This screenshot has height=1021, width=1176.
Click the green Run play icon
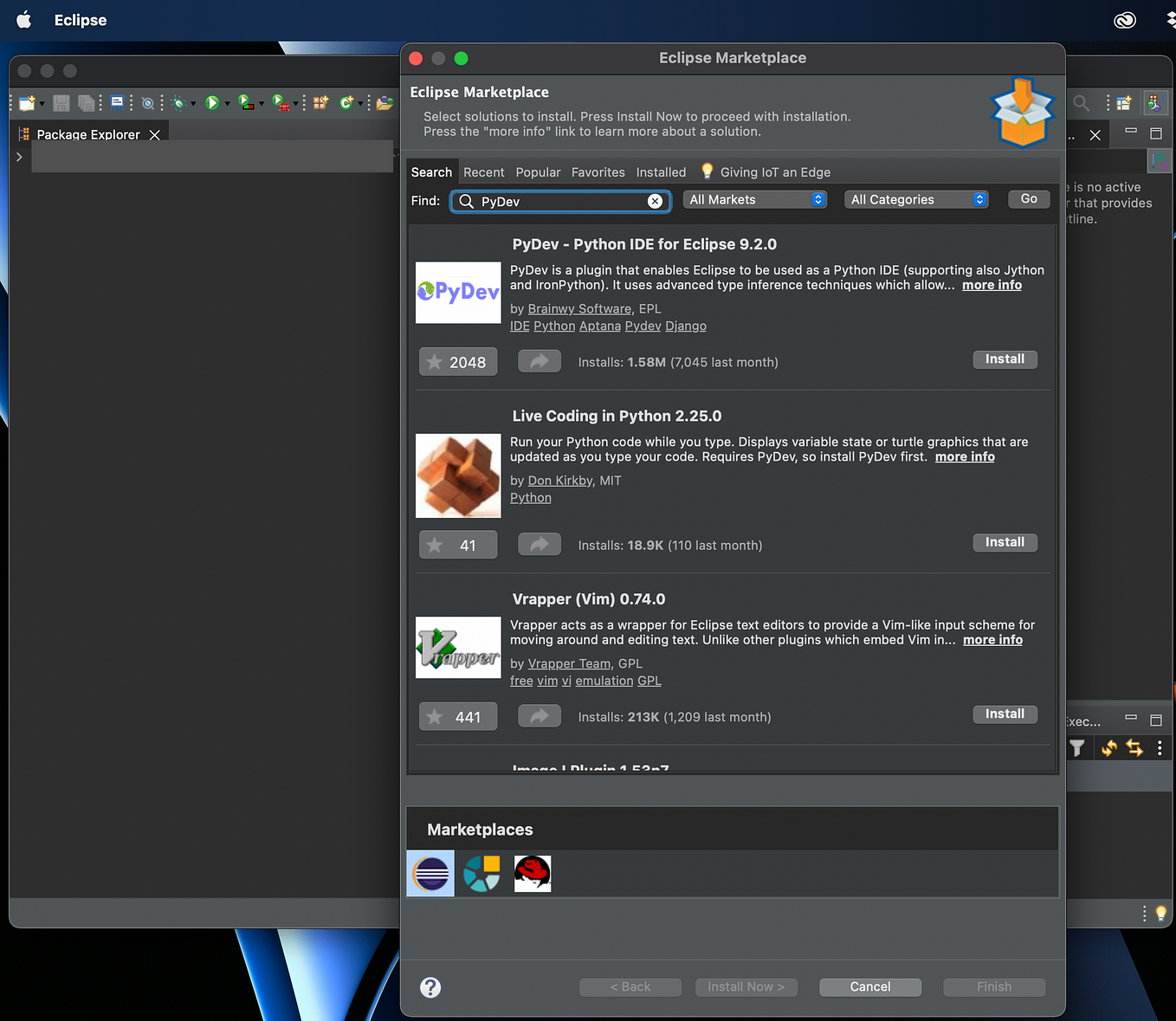click(212, 103)
